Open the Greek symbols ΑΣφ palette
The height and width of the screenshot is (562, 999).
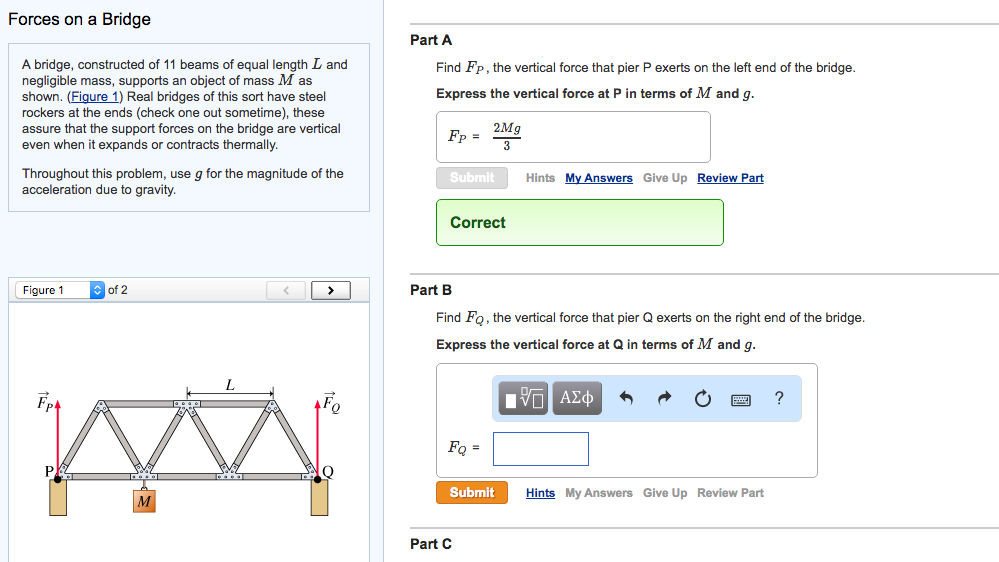tap(577, 398)
